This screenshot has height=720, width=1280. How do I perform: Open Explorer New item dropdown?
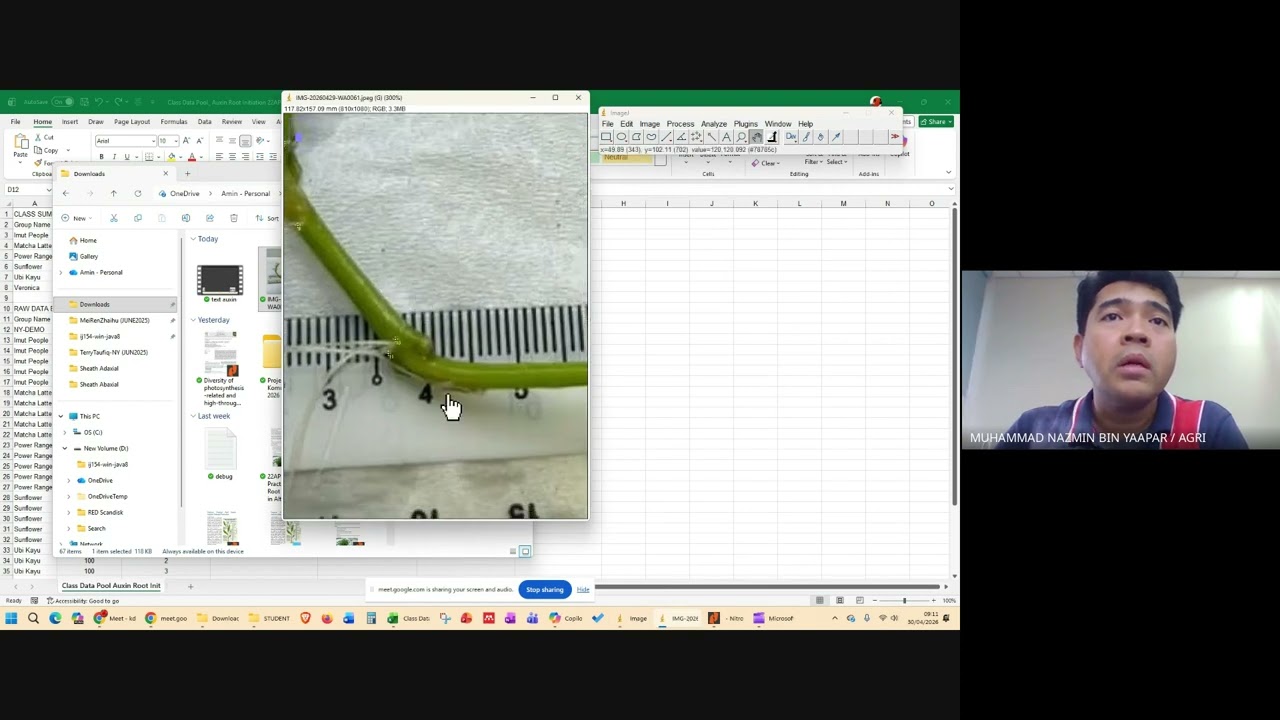click(76, 218)
